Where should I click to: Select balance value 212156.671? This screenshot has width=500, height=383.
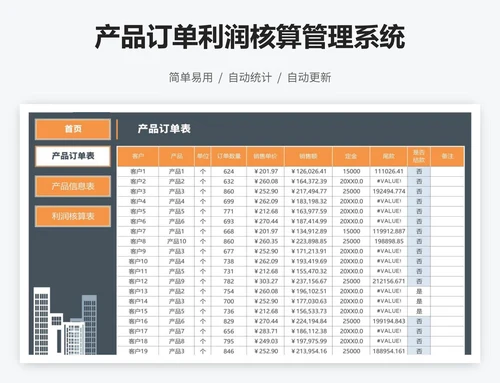[389, 281]
